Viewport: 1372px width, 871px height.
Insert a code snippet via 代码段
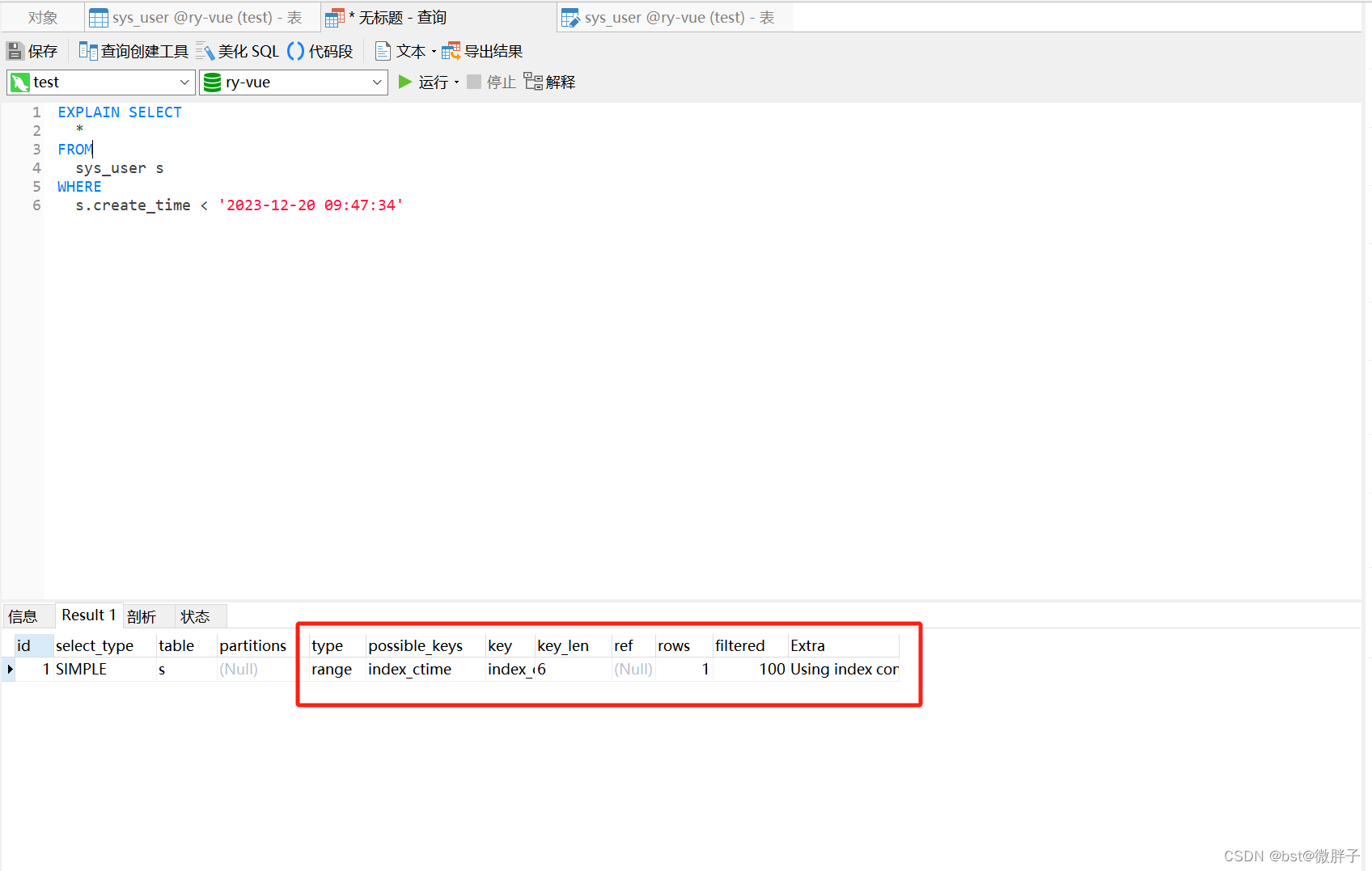[x=320, y=51]
